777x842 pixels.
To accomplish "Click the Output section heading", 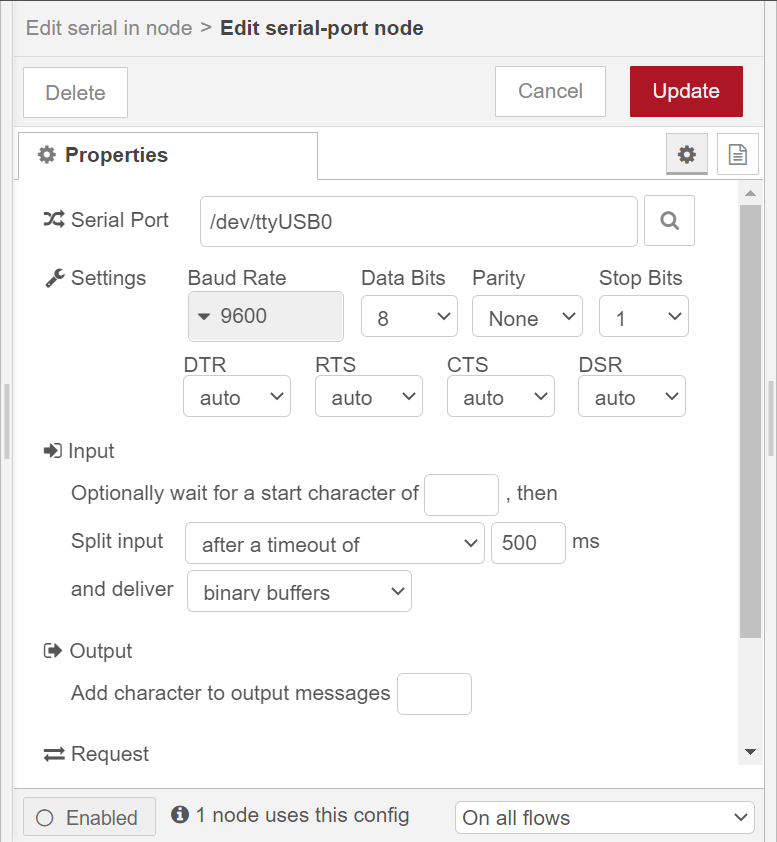I will coord(88,651).
